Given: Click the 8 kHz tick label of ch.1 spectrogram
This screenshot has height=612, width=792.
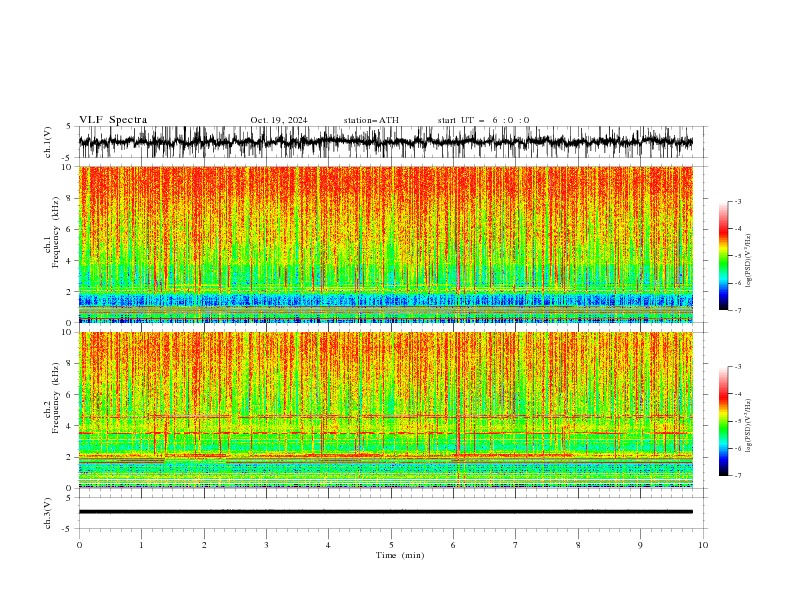Looking at the screenshot, I should click(x=70, y=198).
